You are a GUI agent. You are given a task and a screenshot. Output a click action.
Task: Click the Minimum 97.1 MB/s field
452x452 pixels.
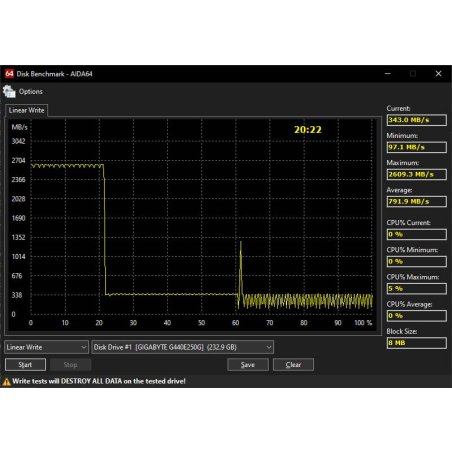point(416,147)
